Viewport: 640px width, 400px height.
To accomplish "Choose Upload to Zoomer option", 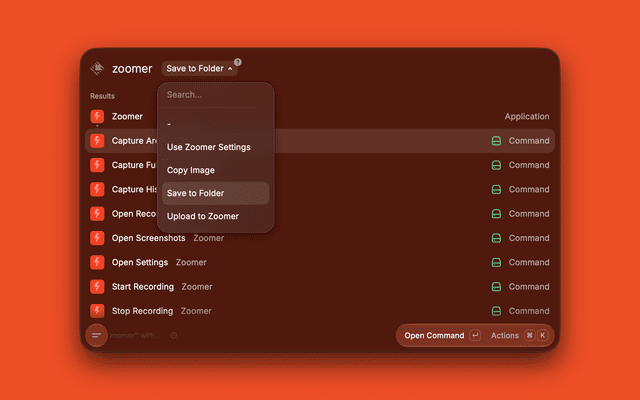I will 216,216.
